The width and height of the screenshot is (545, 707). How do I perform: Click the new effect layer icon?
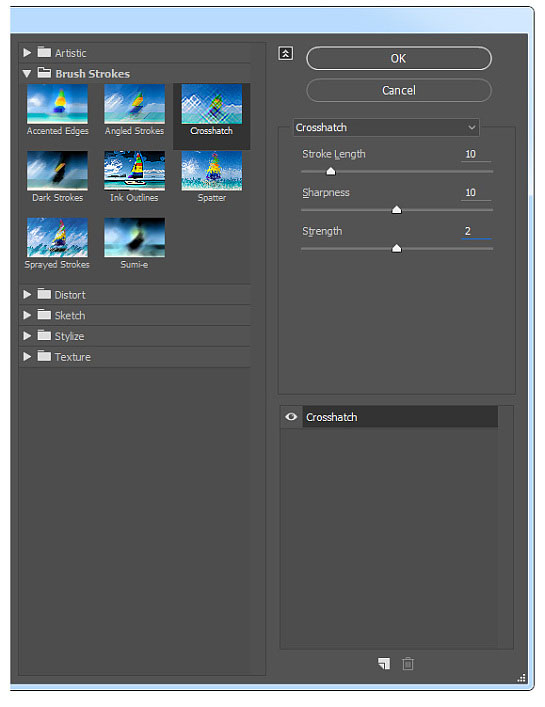click(384, 663)
